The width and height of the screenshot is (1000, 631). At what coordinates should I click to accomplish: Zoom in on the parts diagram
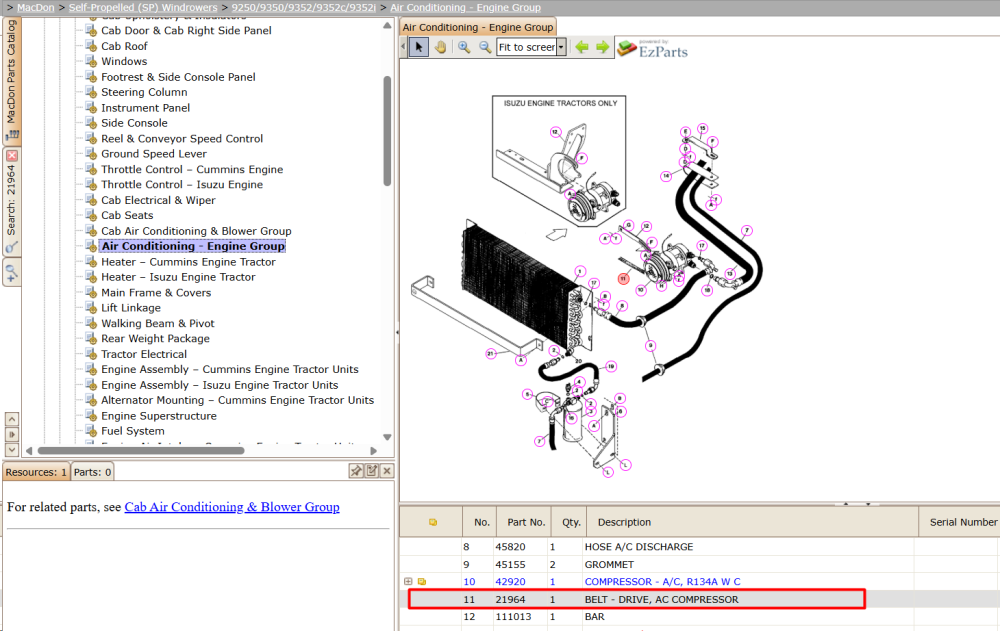pos(464,47)
